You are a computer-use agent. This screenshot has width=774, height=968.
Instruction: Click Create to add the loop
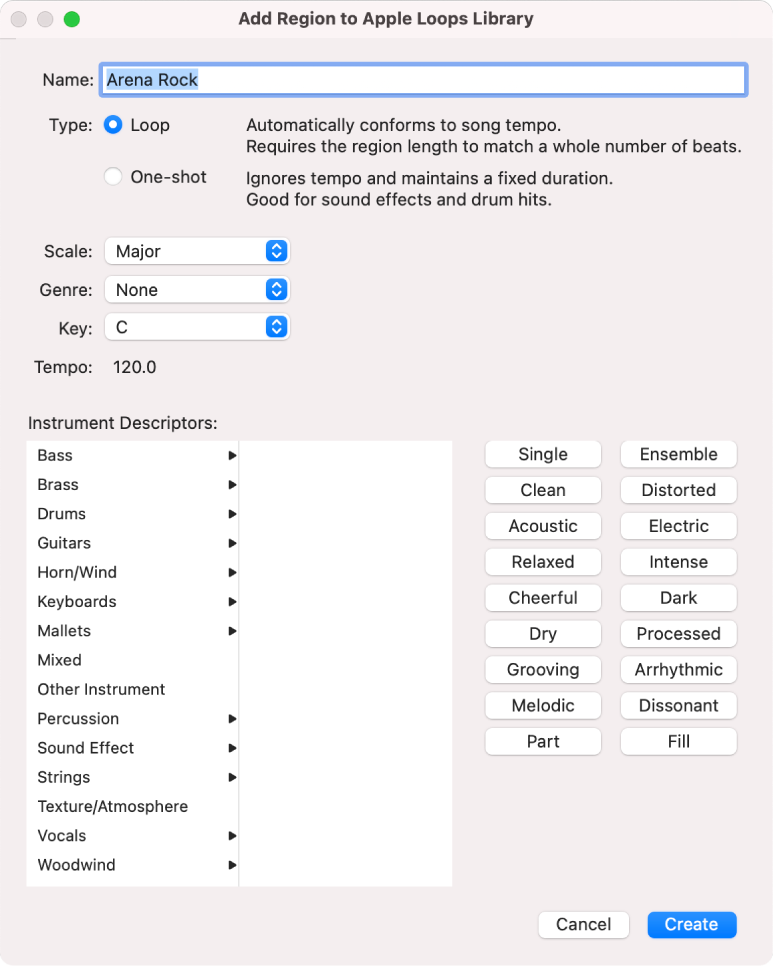tap(691, 924)
